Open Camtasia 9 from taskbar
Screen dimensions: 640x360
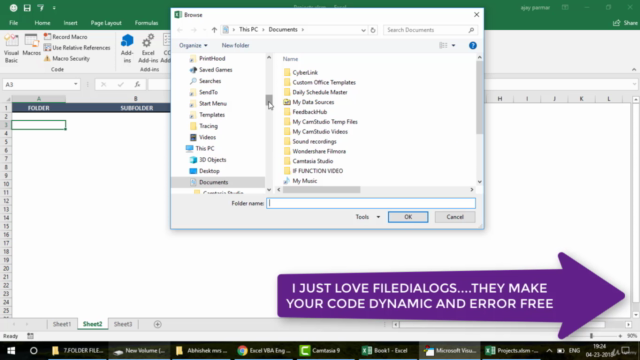321,351
